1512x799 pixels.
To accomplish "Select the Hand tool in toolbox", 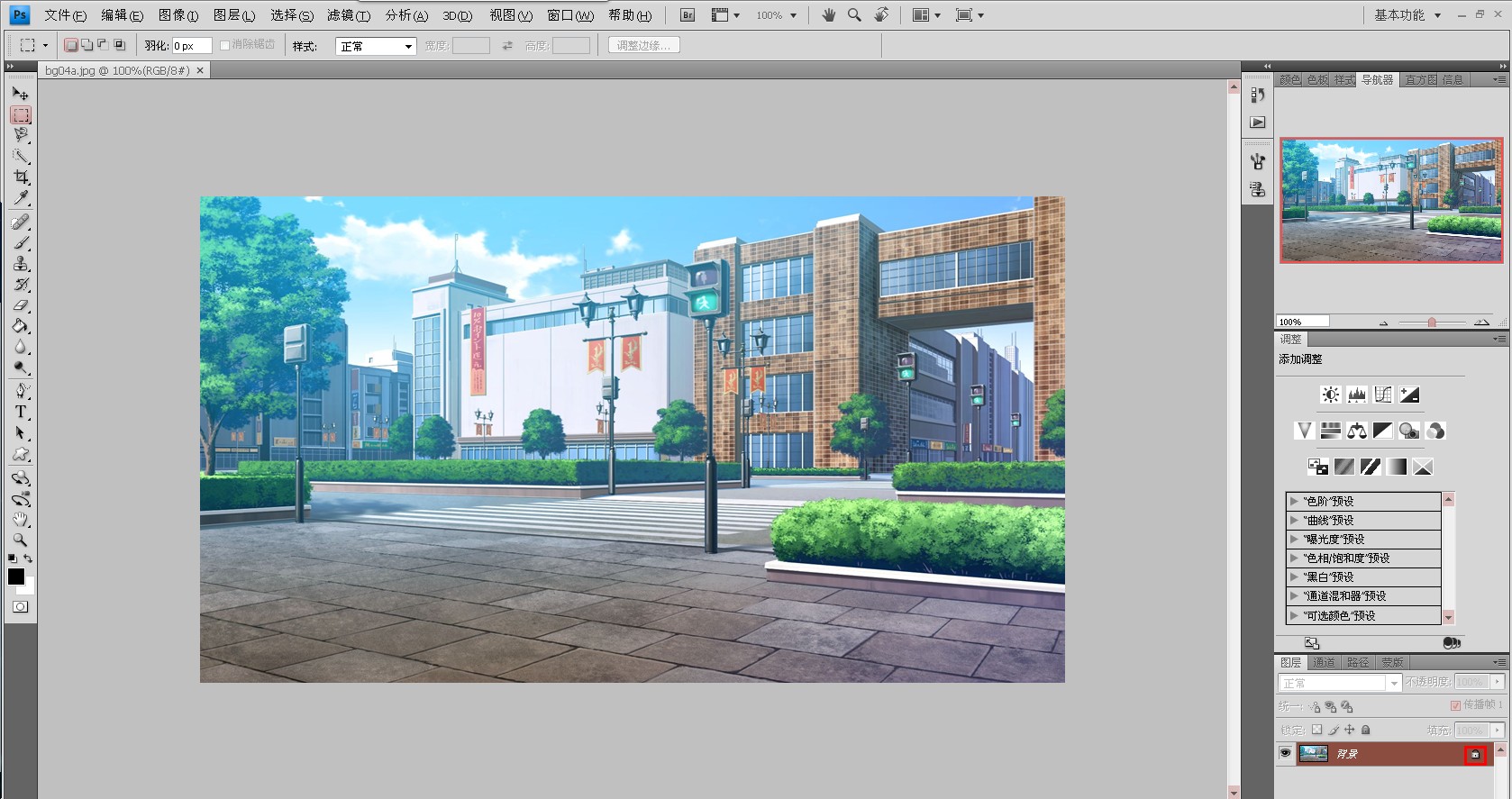I will tap(20, 520).
